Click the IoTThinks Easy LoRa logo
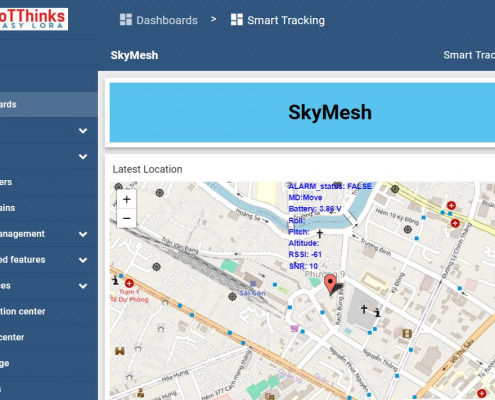 click(33, 19)
